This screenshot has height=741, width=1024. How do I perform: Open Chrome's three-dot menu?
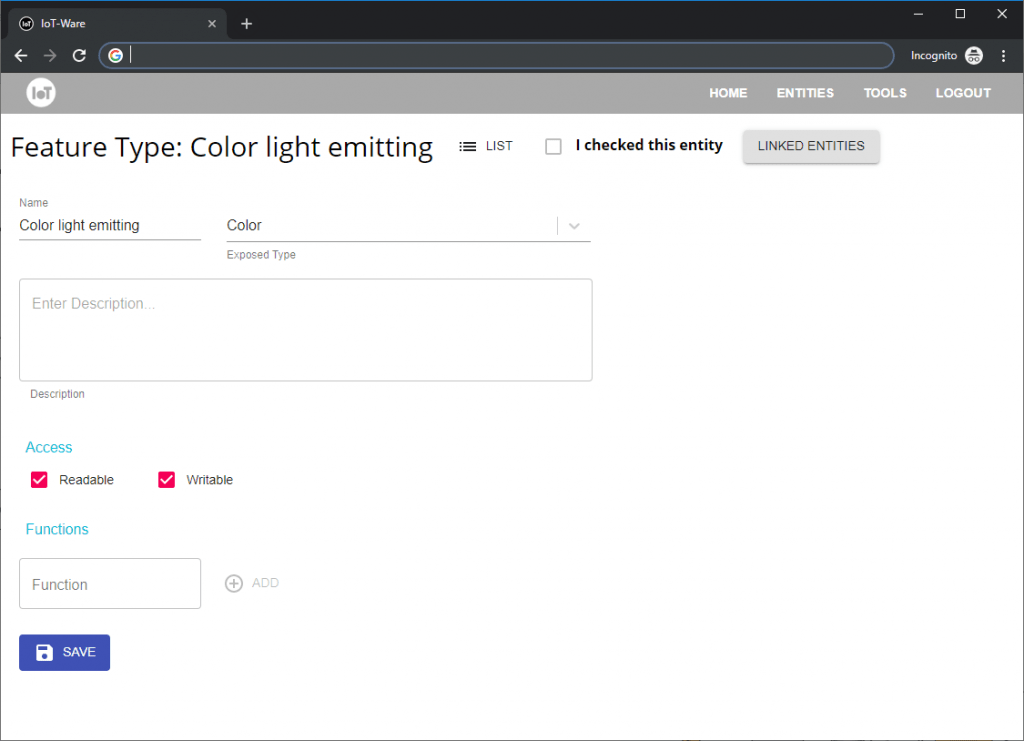(1003, 55)
